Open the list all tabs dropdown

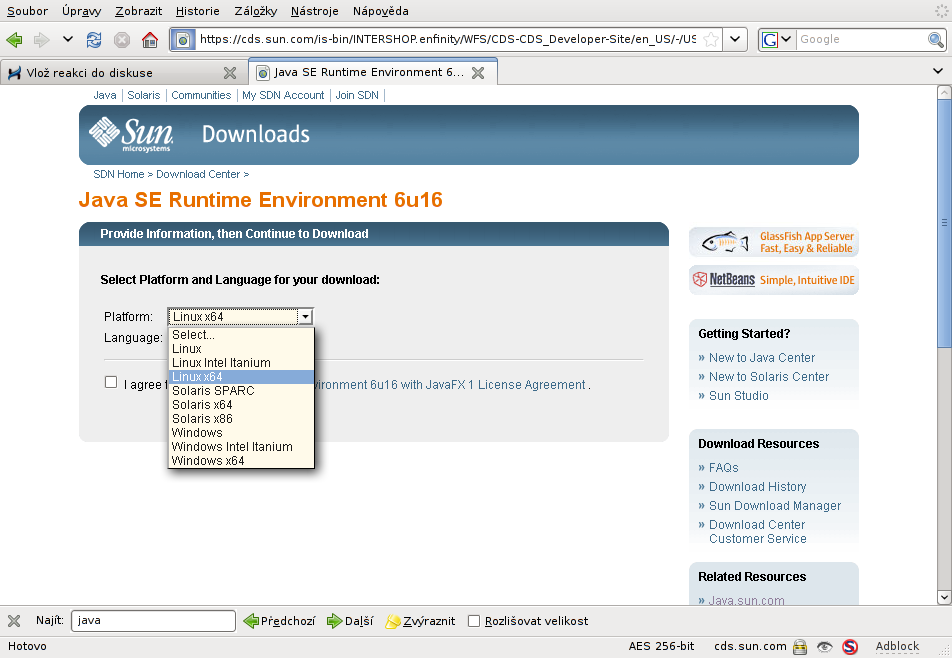(937, 72)
